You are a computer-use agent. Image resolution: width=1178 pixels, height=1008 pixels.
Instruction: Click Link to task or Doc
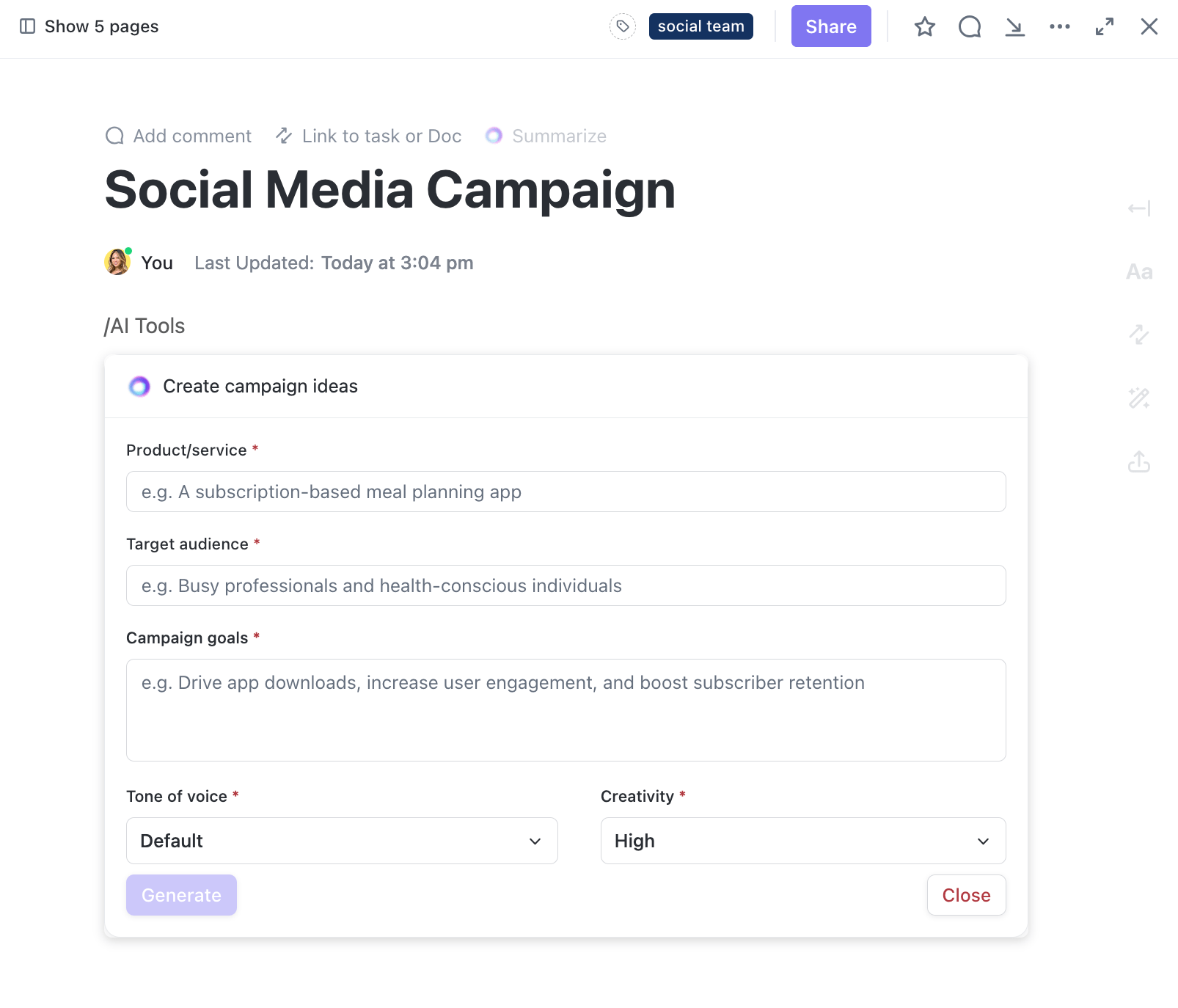coord(368,136)
